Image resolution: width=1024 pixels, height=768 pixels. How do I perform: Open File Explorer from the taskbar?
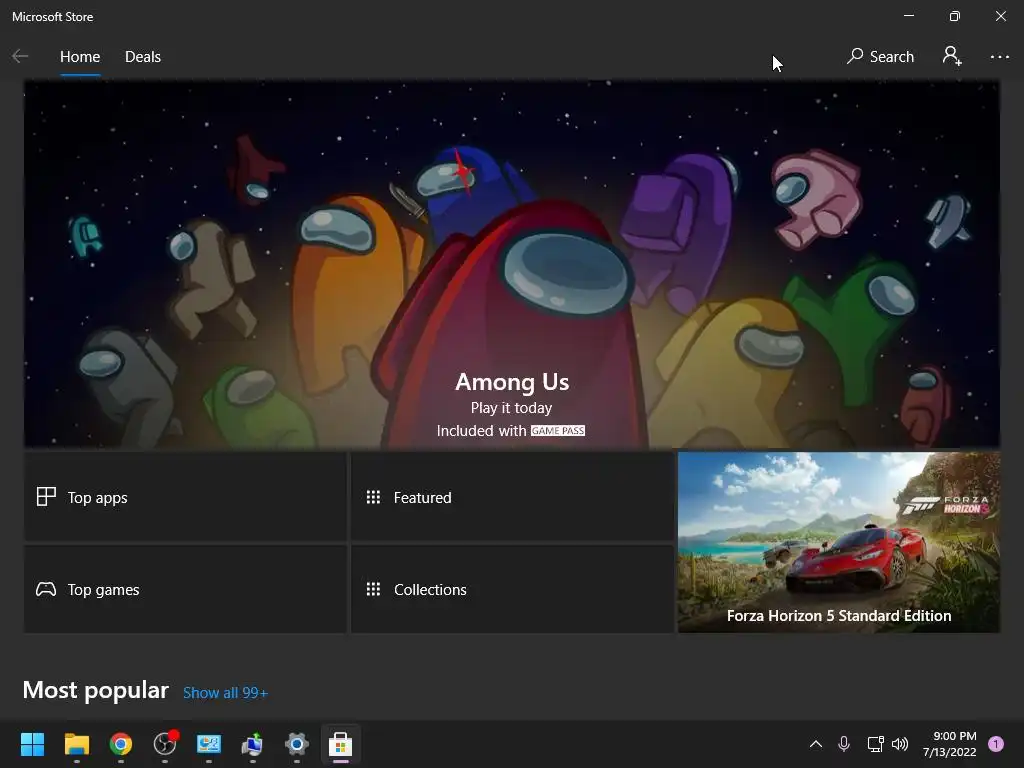tap(76, 744)
